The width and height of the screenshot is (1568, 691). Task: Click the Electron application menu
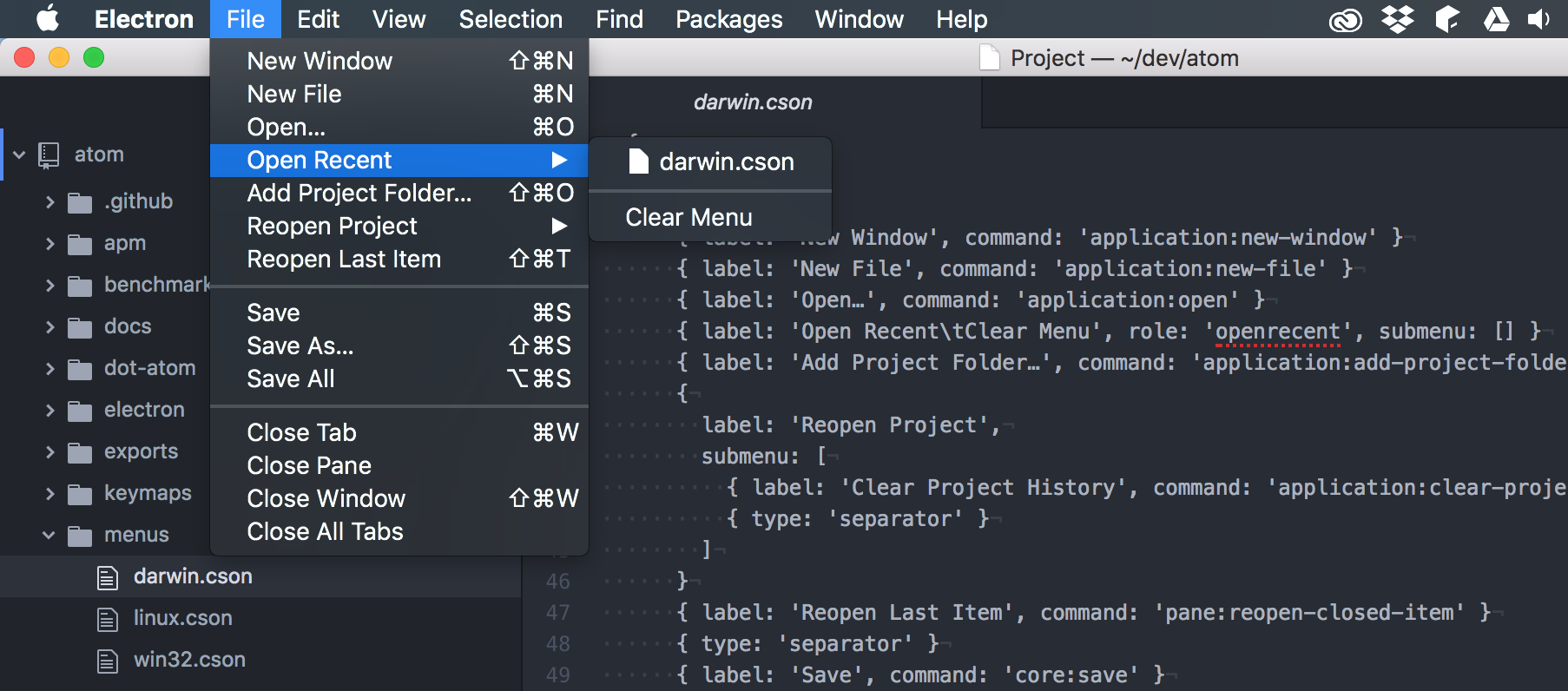click(x=144, y=19)
